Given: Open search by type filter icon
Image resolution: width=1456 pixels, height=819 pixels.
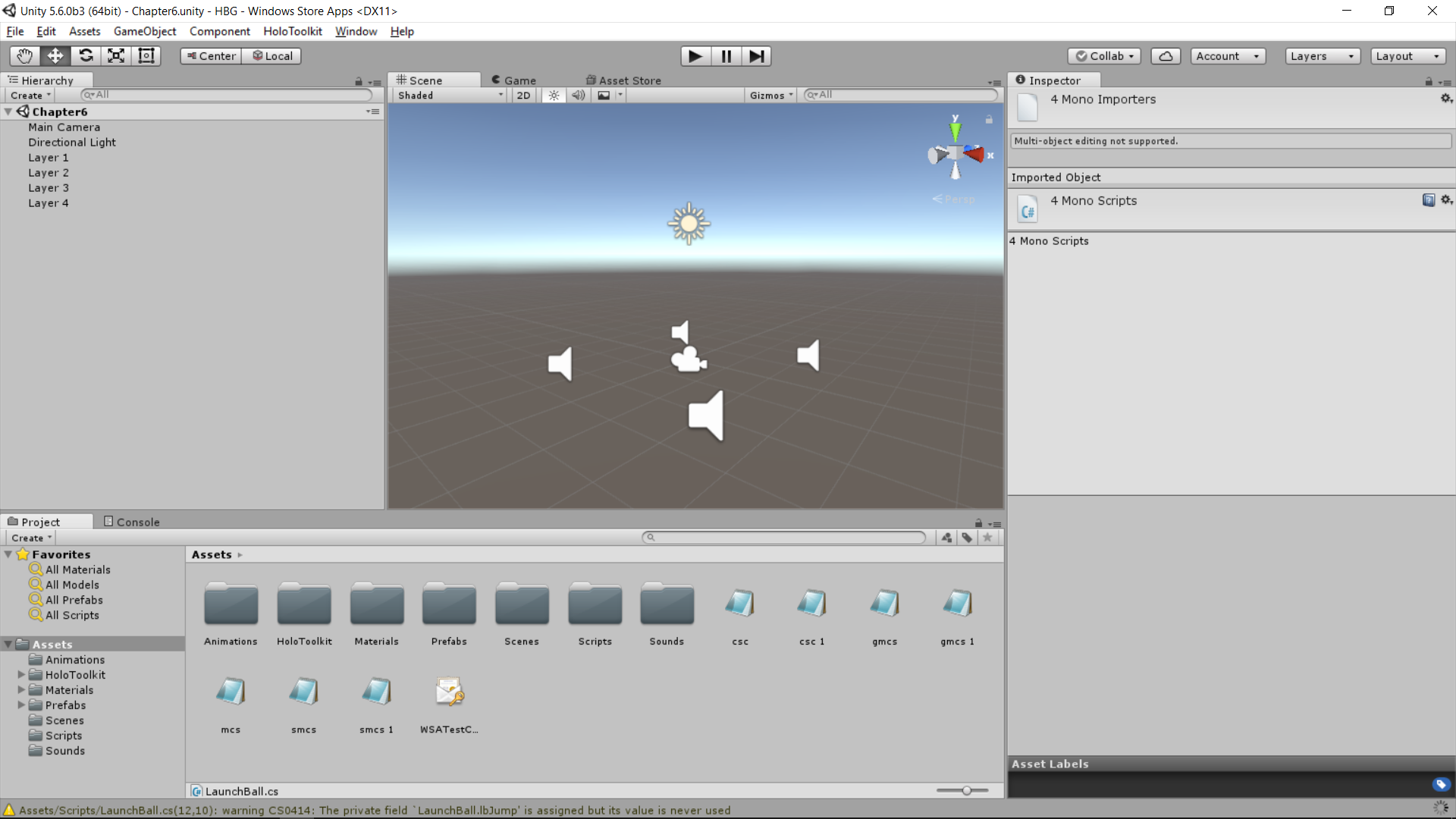Looking at the screenshot, I should [x=946, y=538].
